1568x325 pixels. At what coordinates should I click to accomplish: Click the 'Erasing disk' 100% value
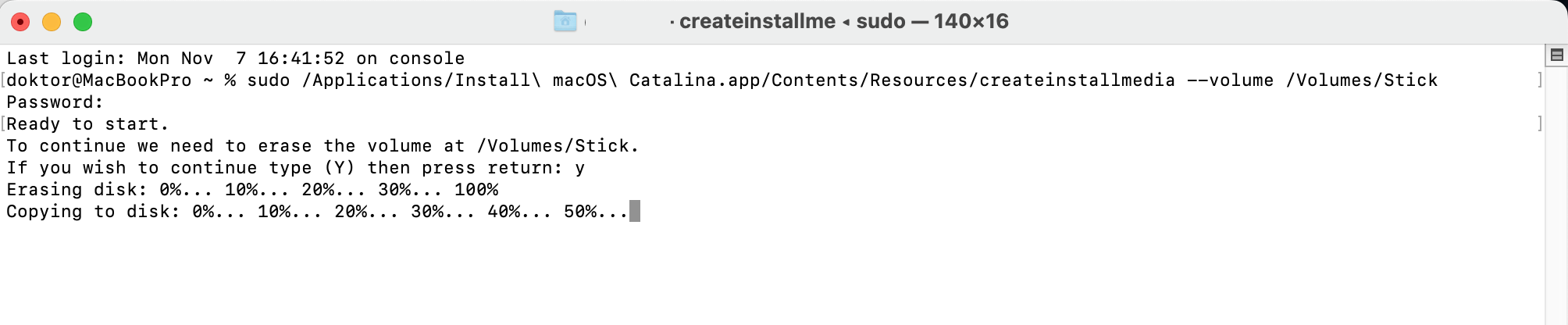click(x=476, y=189)
